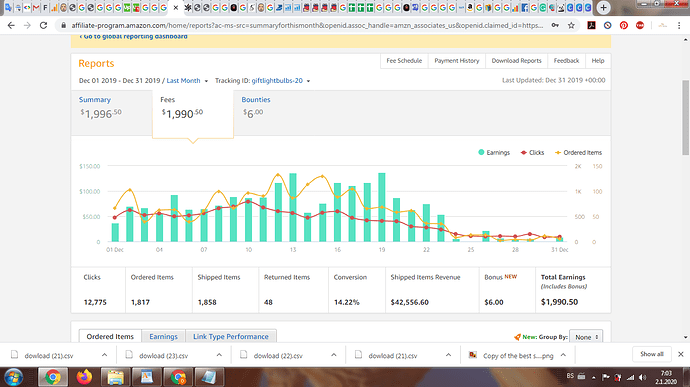Image resolution: width=690 pixels, height=387 pixels.
Task: Toggle the Clicks series in chart legend
Action: (x=532, y=152)
